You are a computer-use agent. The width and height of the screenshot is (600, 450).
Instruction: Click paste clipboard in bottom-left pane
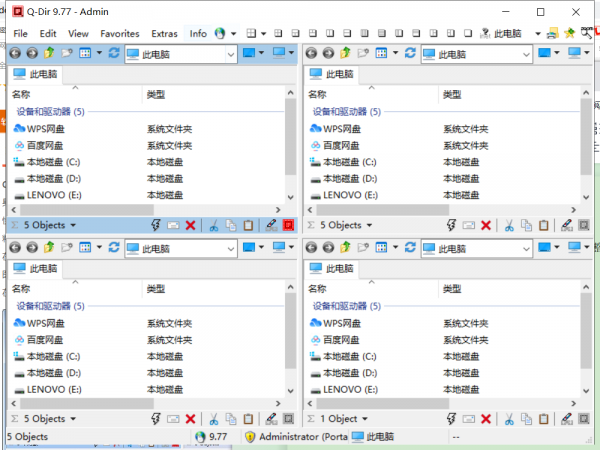248,419
